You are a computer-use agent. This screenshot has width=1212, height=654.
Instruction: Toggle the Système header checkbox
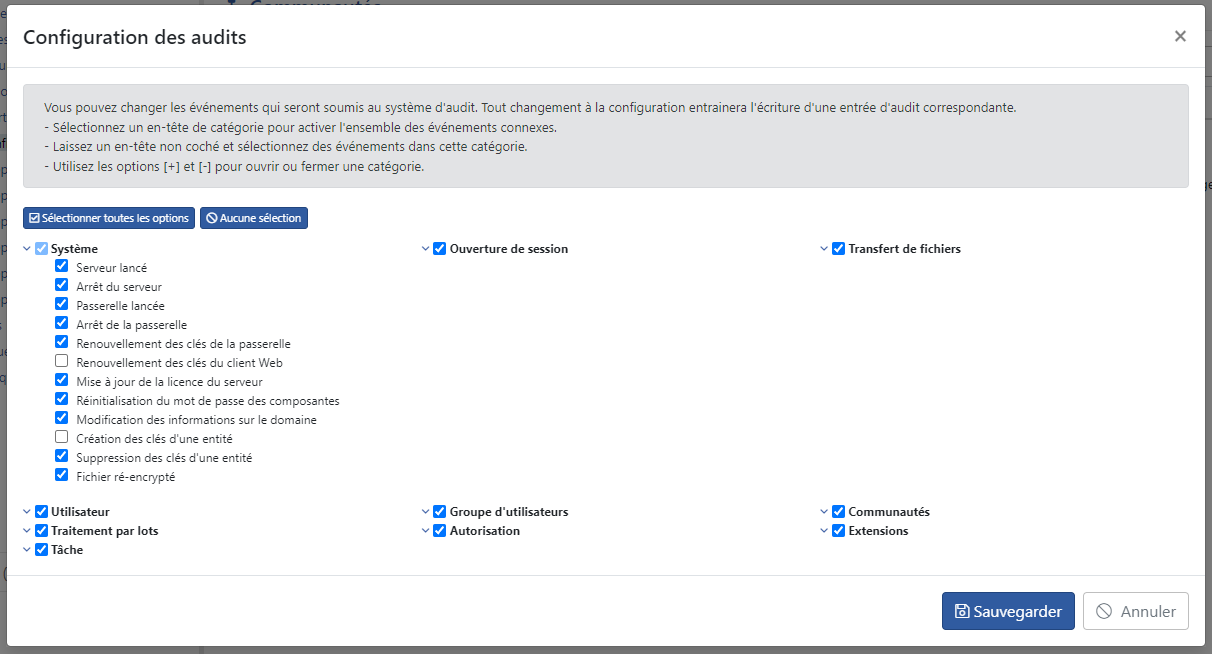(x=41, y=248)
